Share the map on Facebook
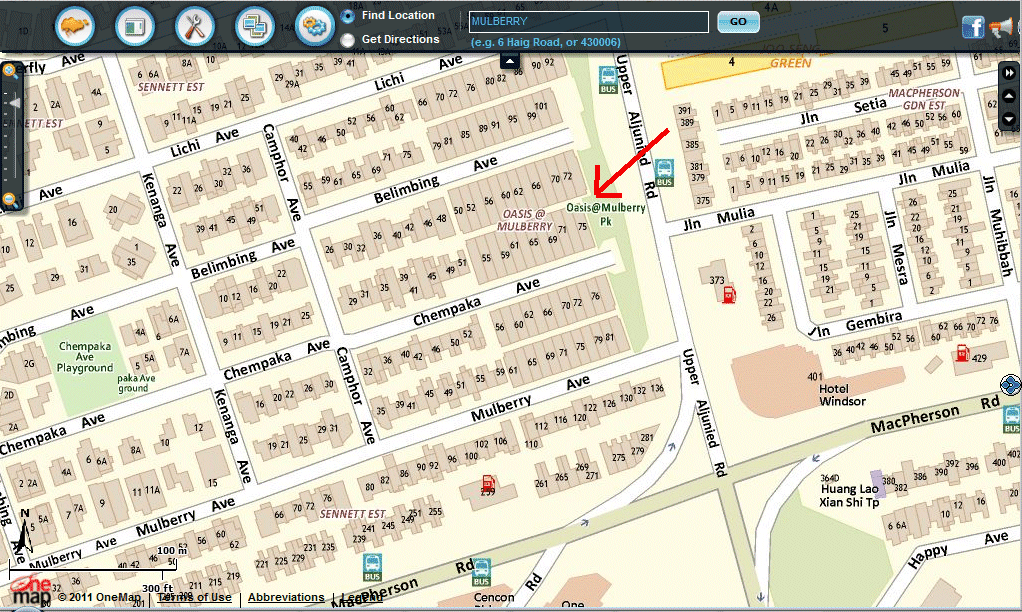Image resolution: width=1022 pixels, height=612 pixels. pos(972,28)
